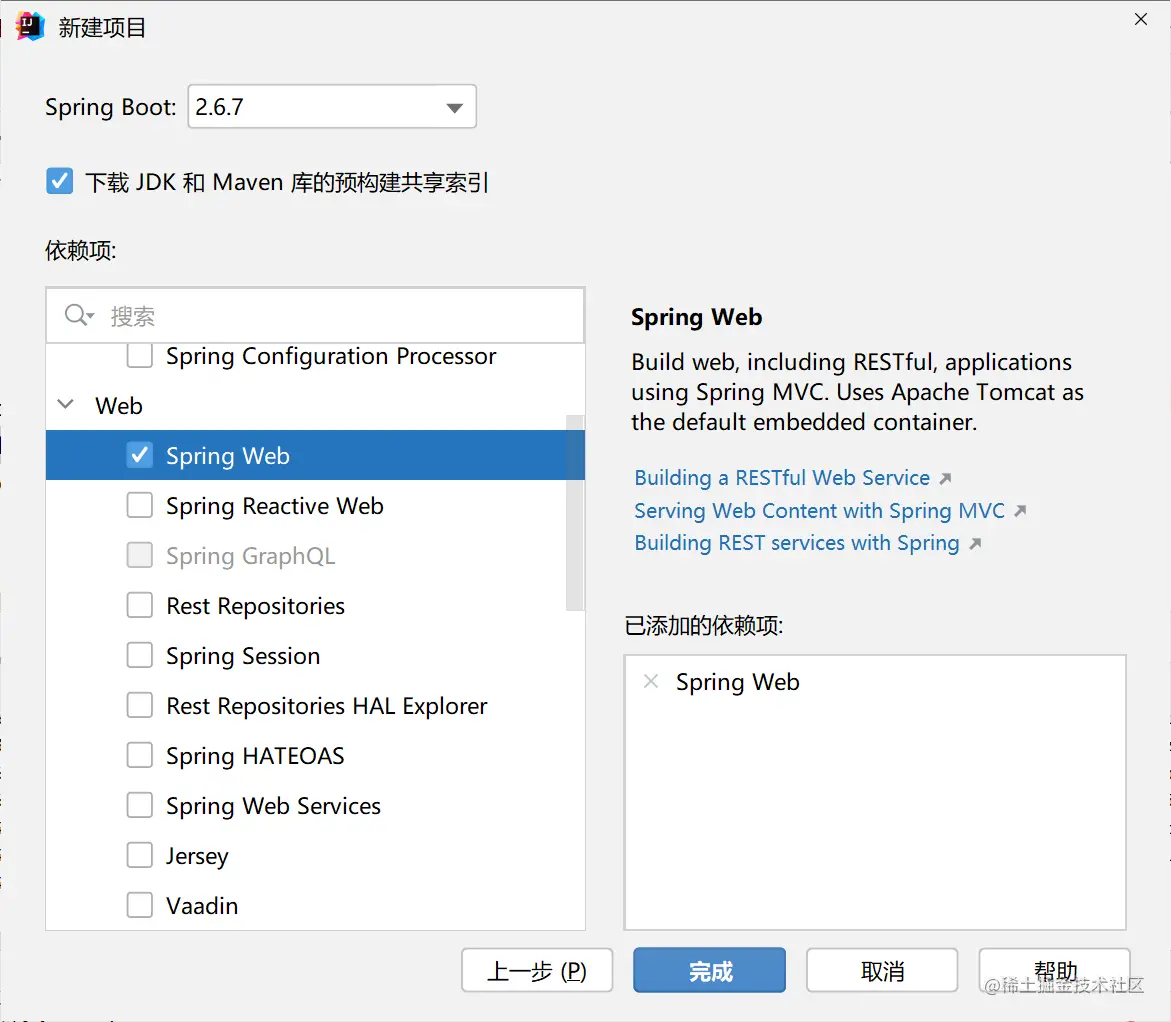1171x1022 pixels.
Task: Select the Spring Web Services label
Action: 273,806
